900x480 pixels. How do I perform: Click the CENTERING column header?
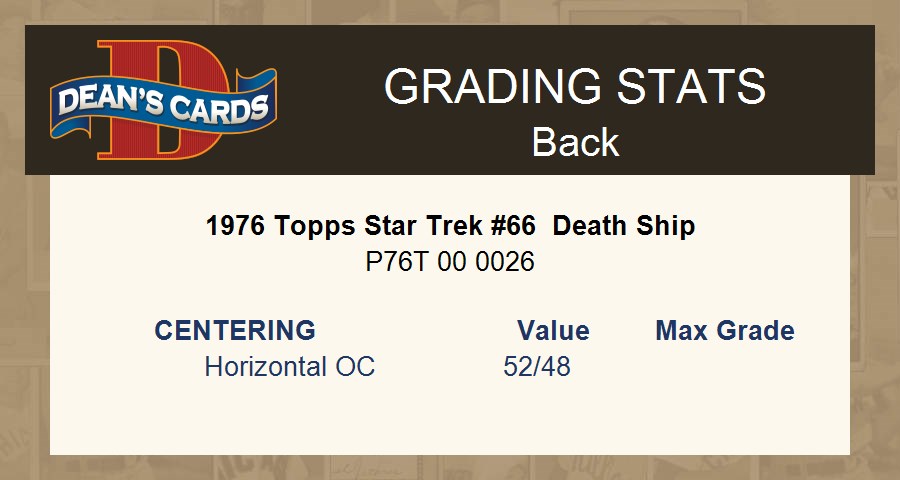click(x=235, y=331)
